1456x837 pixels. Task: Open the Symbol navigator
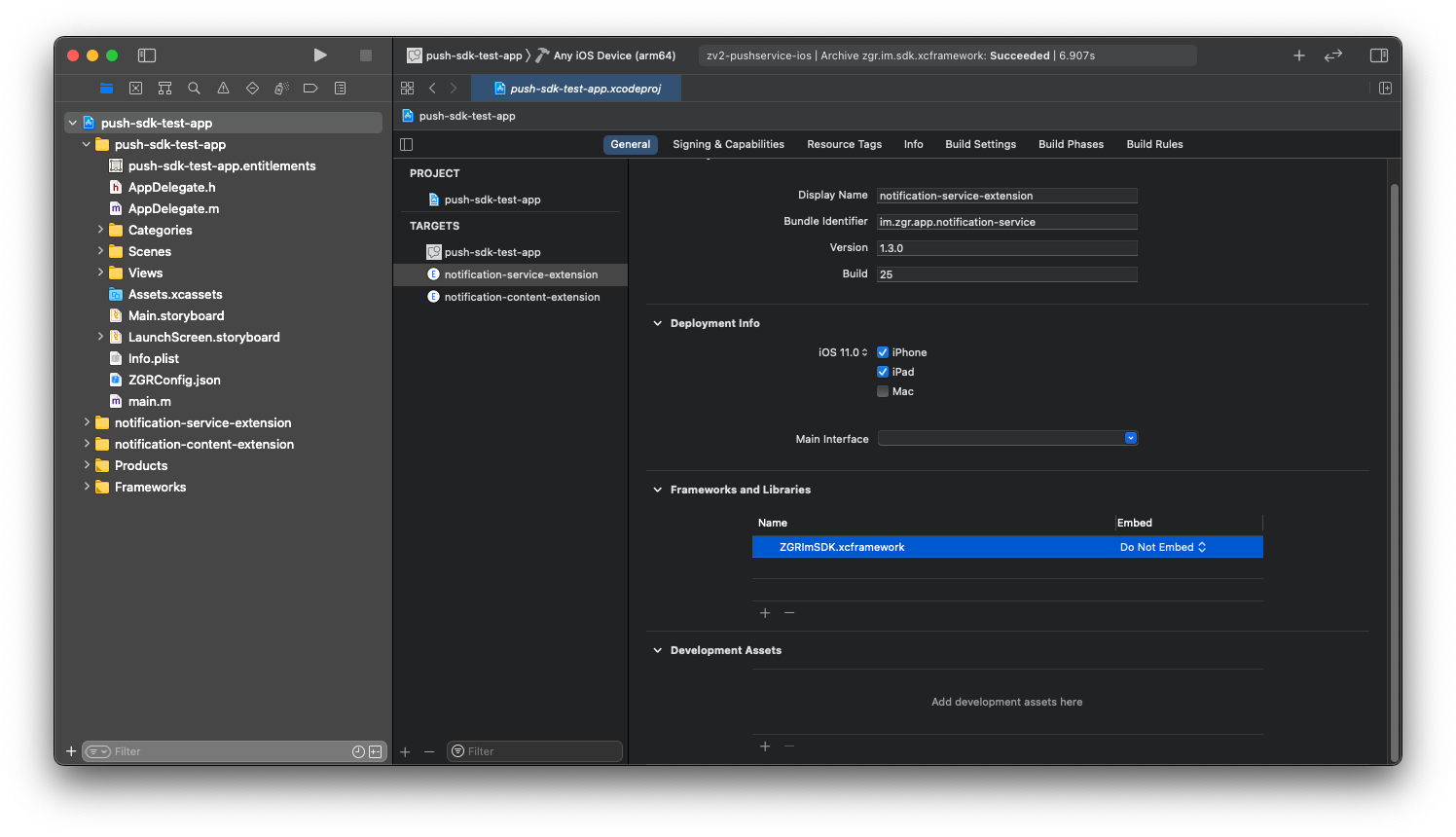click(164, 89)
